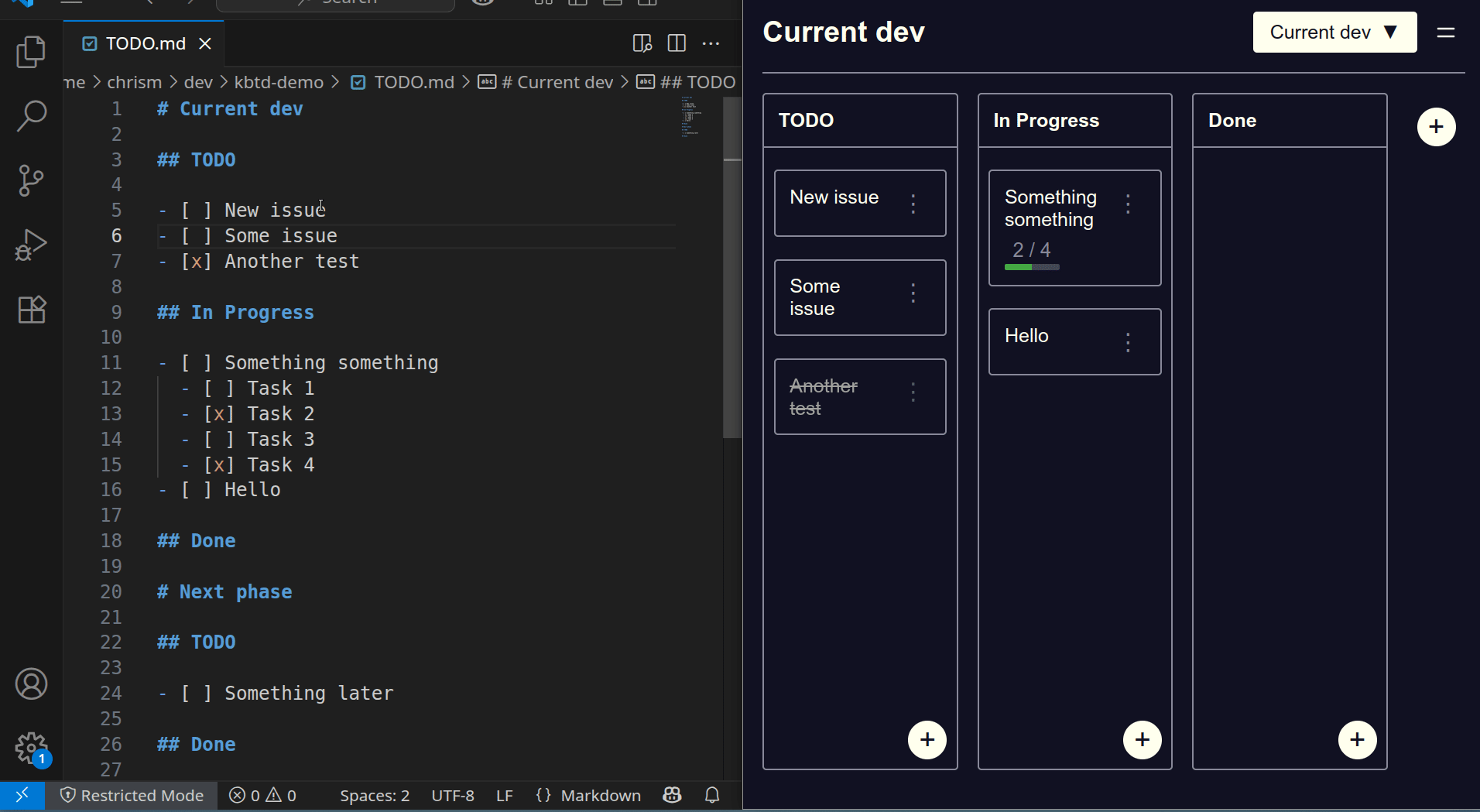Viewport: 1480px width, 812px height.
Task: Open the Accounts menu icon
Action: click(31, 684)
